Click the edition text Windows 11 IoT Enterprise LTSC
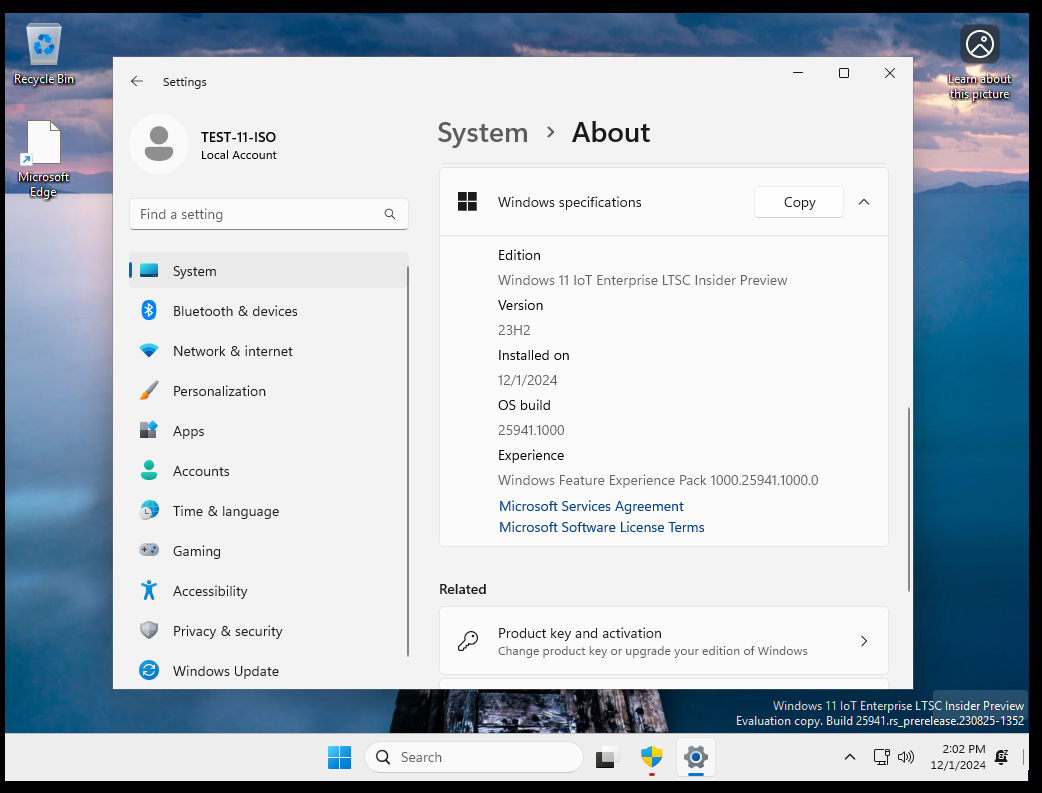Viewport: 1042px width, 793px height. [642, 280]
